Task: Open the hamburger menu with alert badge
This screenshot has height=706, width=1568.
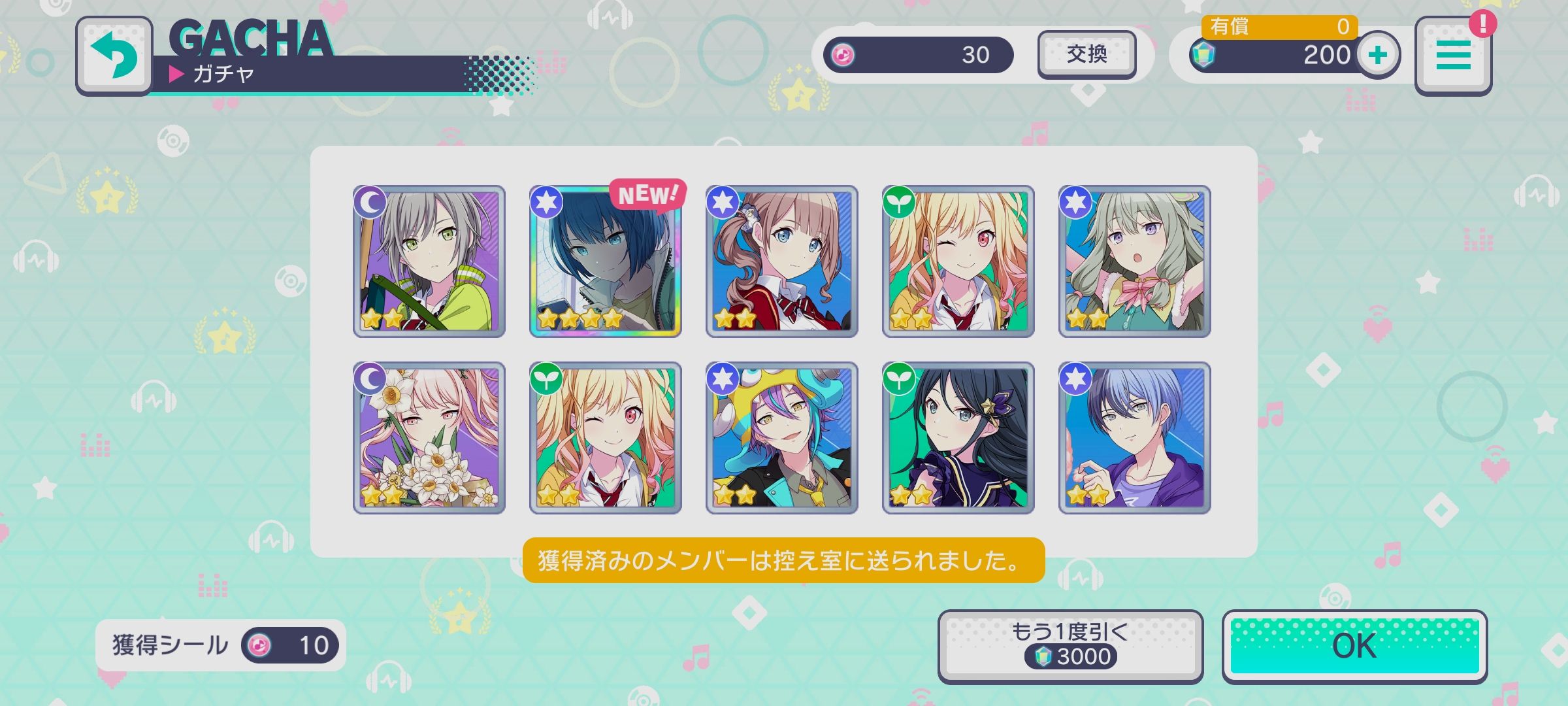Action: pos(1453,56)
